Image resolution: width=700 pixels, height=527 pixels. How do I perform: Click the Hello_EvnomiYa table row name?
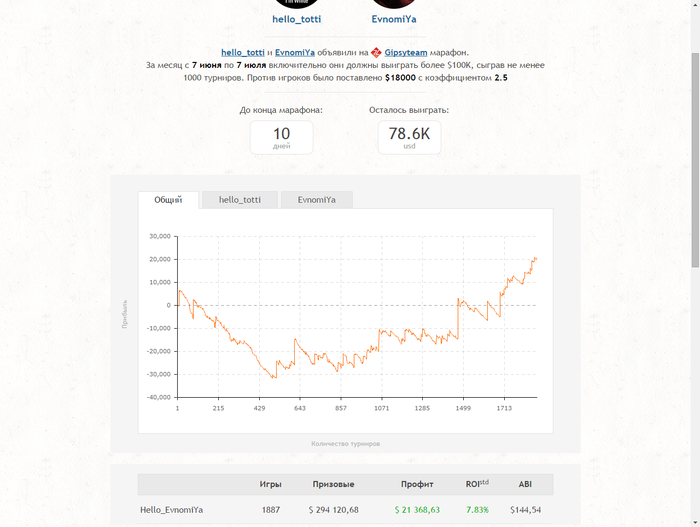[171, 510]
